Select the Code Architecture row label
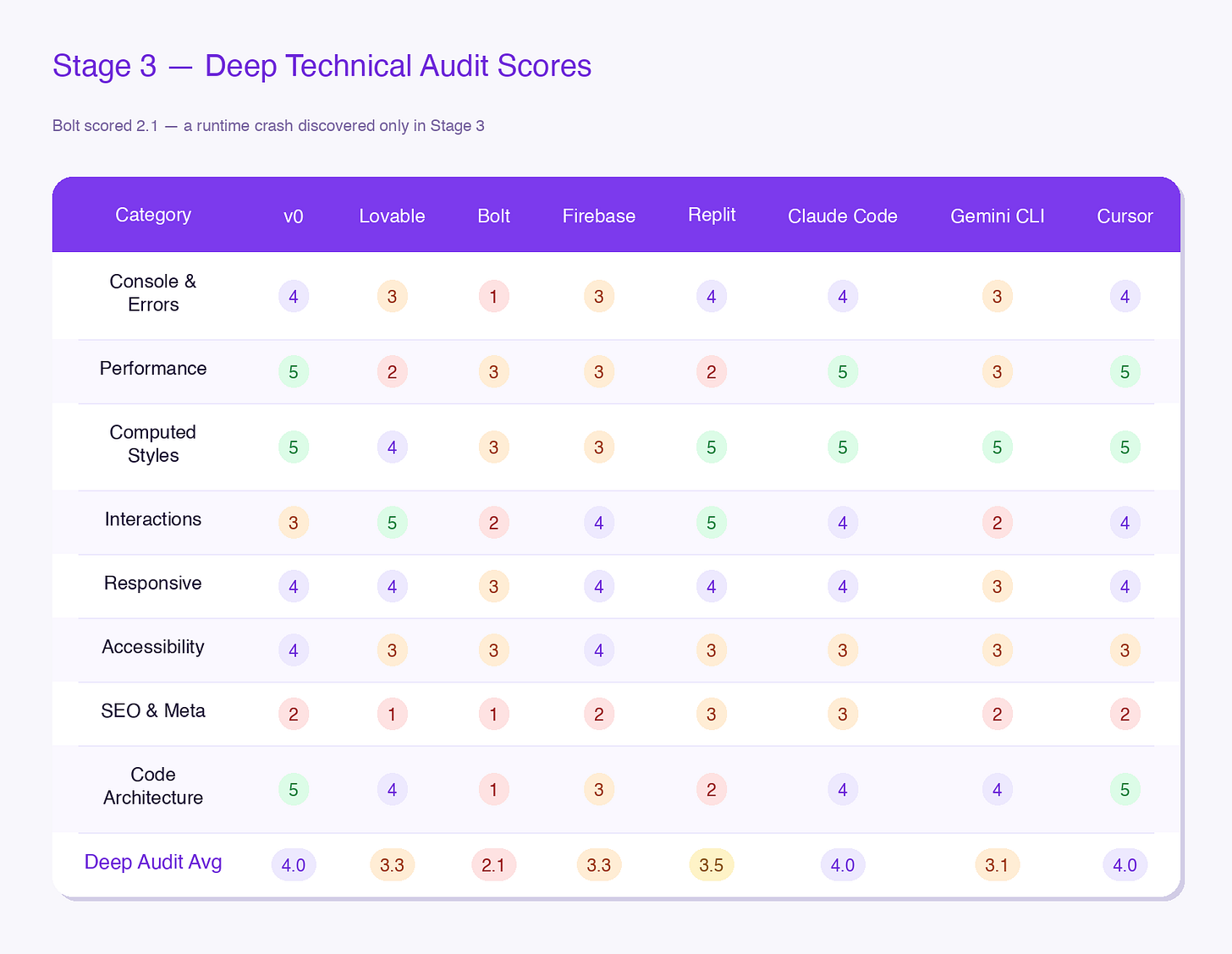The image size is (1232, 954). click(x=153, y=787)
